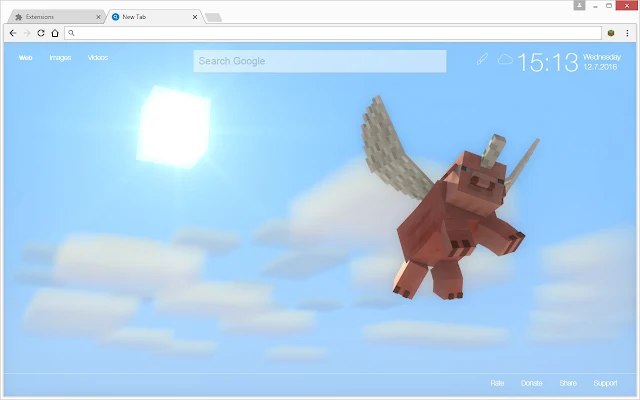The image size is (640, 400).
Task: Click the paintbrush customize icon
Action: click(482, 59)
